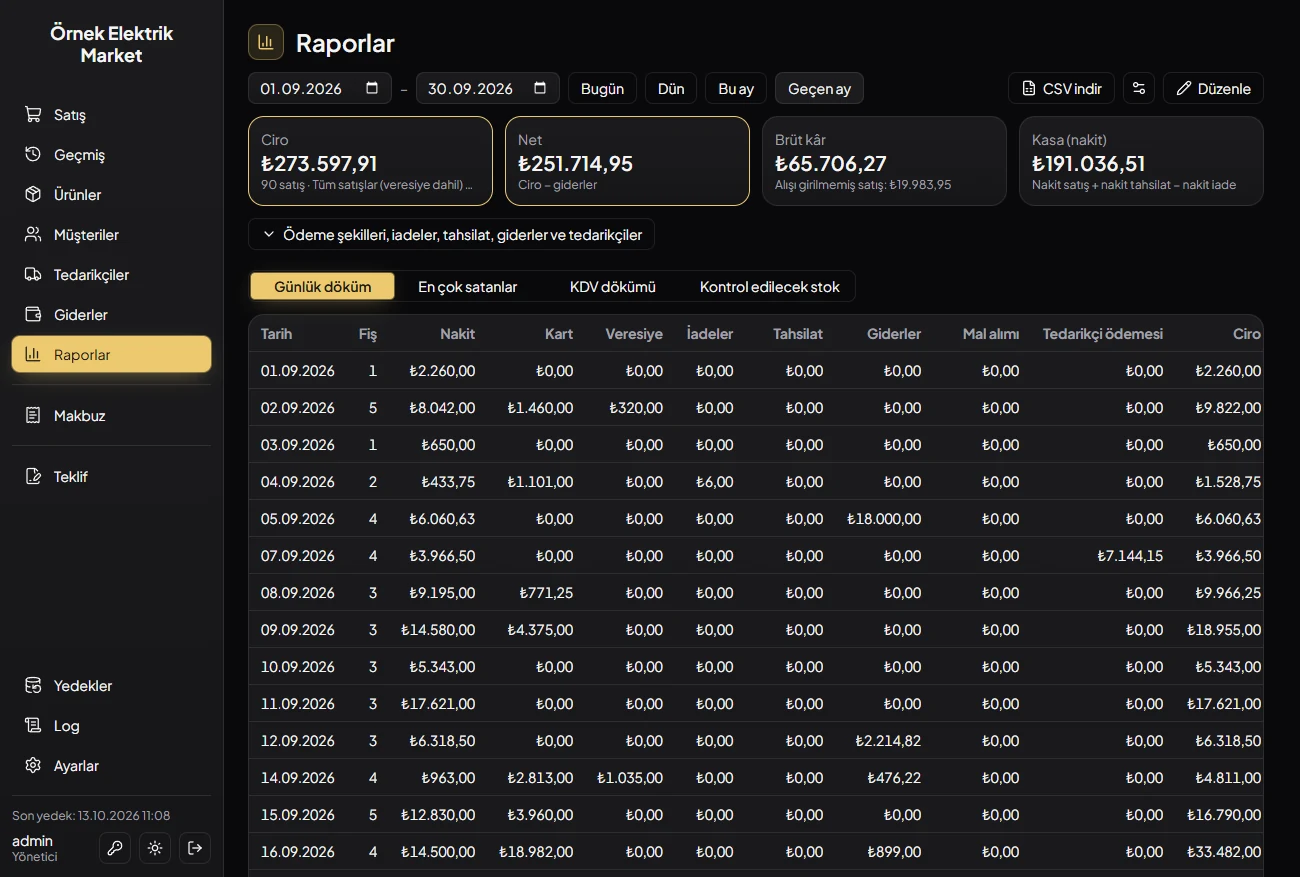
Task: Open the Satış cart icon
Action: pyautogui.click(x=33, y=115)
